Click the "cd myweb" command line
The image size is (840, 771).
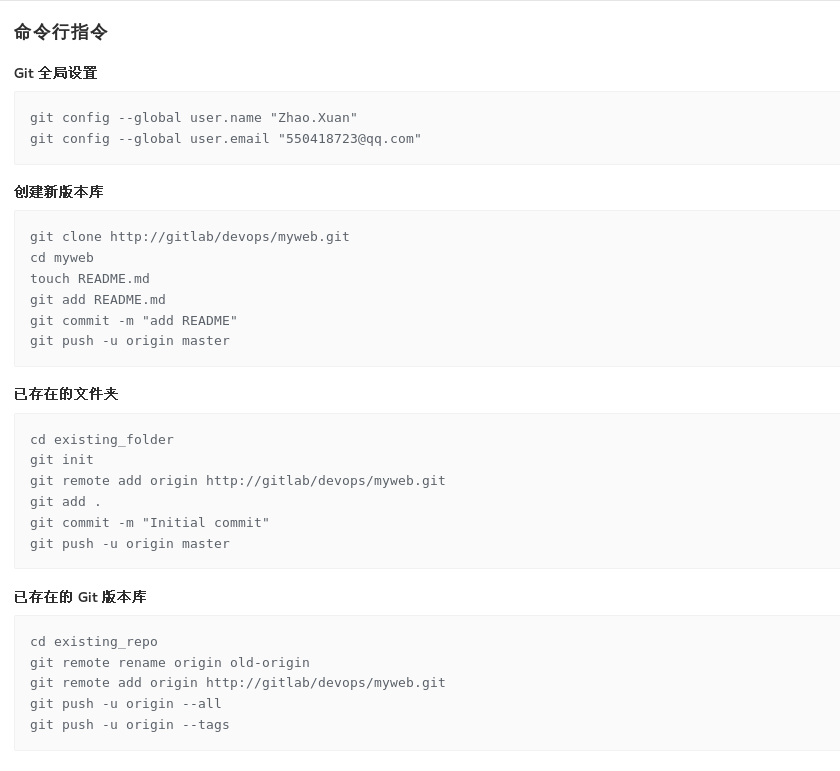[62, 258]
